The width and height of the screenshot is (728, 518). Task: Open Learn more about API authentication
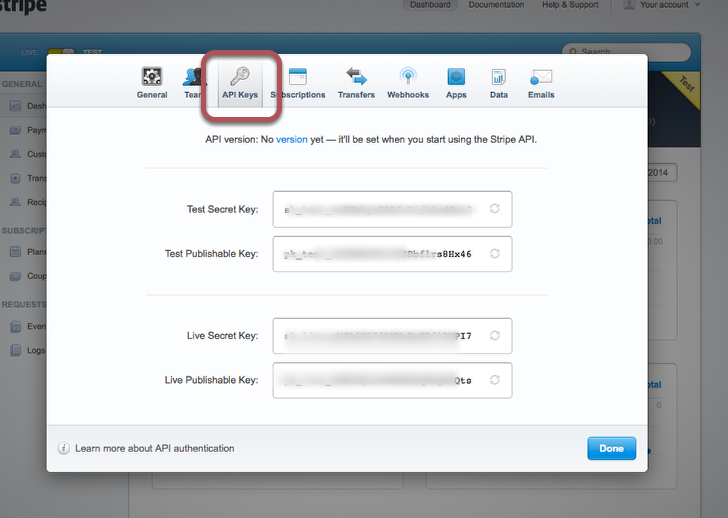[155, 448]
